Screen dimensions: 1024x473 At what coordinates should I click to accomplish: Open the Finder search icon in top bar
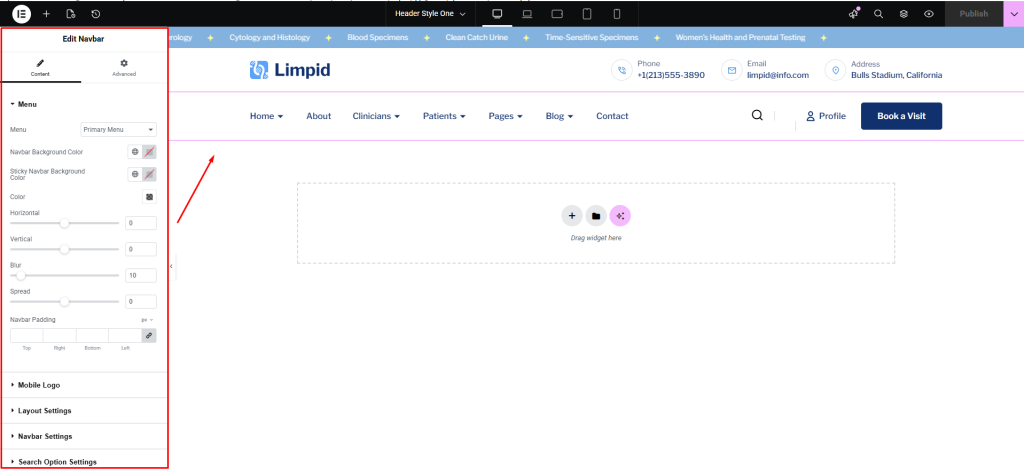click(878, 14)
